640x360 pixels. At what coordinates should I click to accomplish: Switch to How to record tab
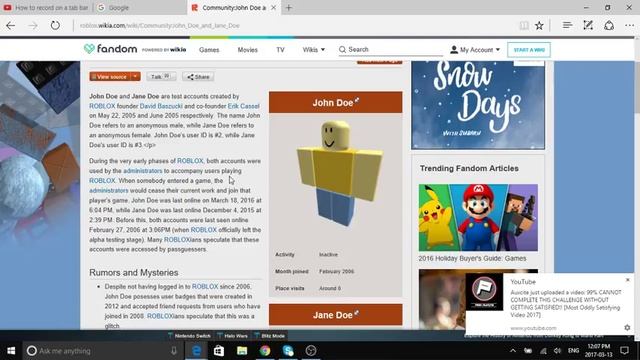(46, 7)
